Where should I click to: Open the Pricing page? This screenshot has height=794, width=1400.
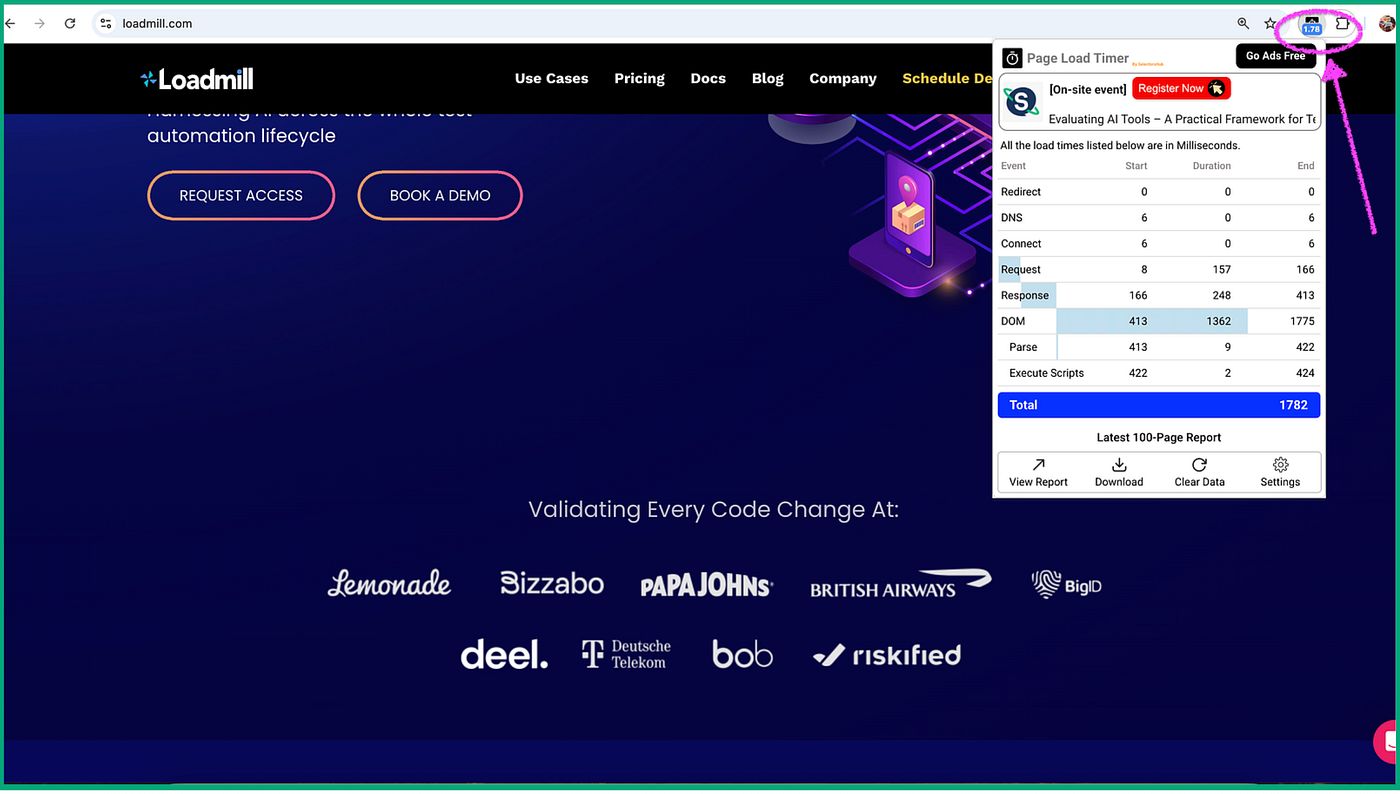(x=639, y=78)
